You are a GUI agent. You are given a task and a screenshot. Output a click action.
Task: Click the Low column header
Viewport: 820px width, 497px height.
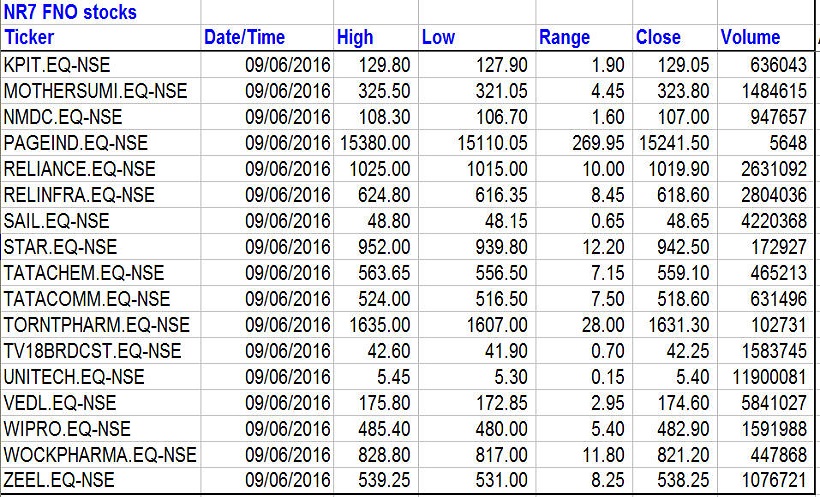coord(438,38)
